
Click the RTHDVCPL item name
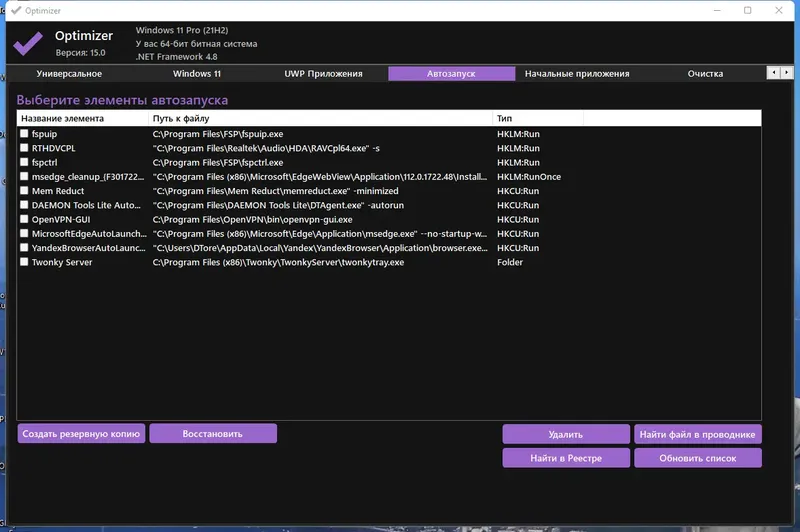tap(54, 148)
